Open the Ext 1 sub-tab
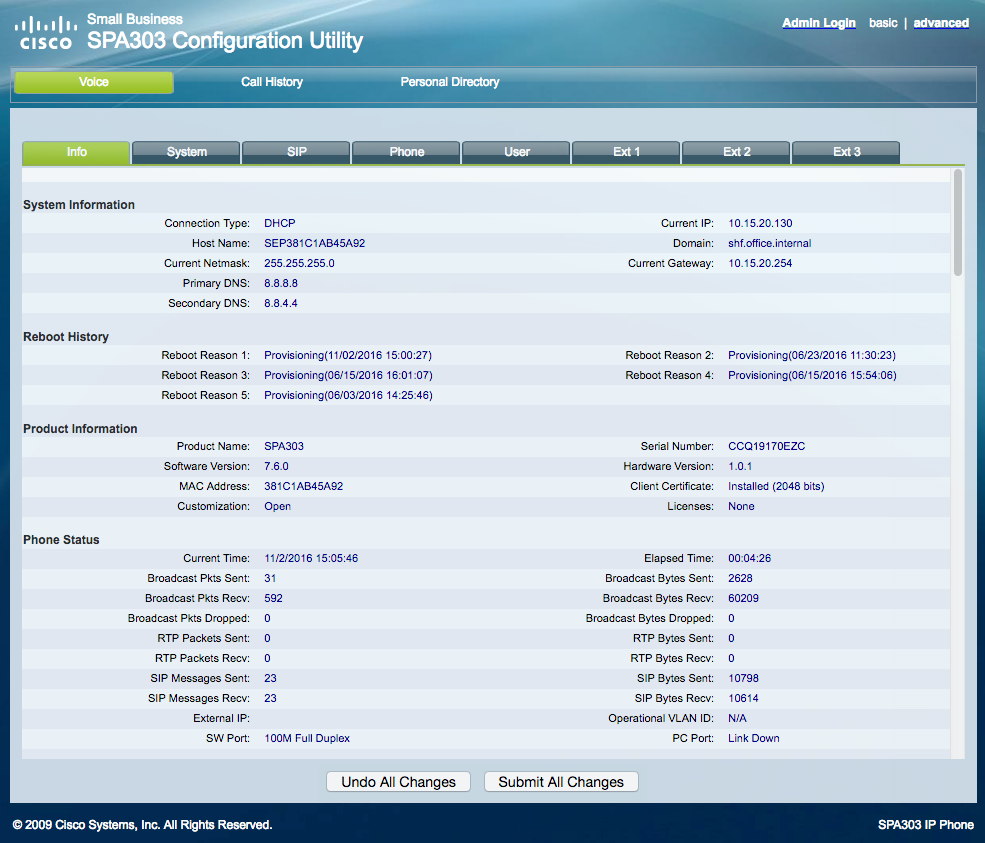This screenshot has height=843, width=985. coord(626,152)
